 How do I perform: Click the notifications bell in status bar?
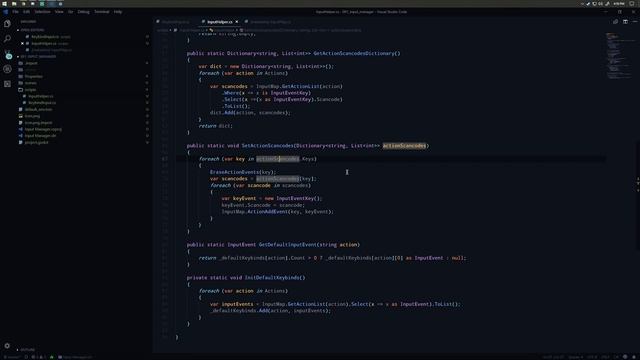click(634, 357)
